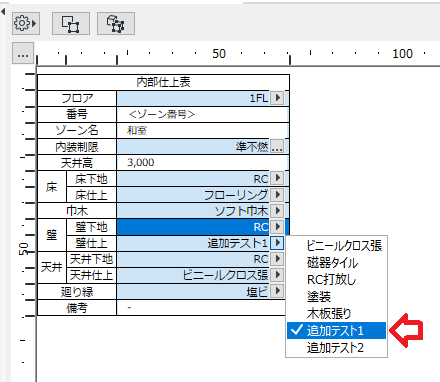Click the 備考 value field with dash
This screenshot has width=440, height=382.
201,307
